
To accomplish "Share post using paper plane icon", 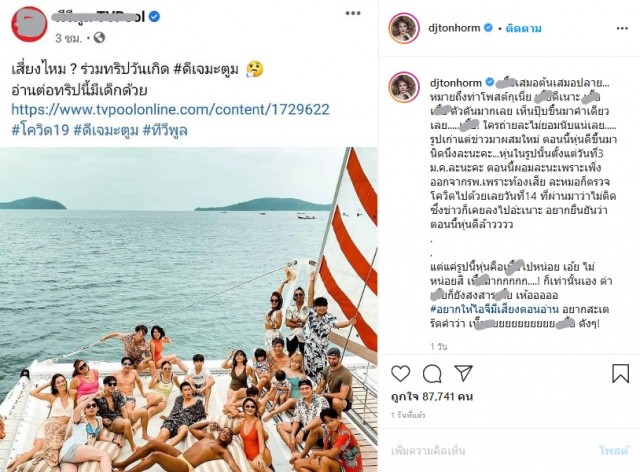I will click(x=463, y=373).
